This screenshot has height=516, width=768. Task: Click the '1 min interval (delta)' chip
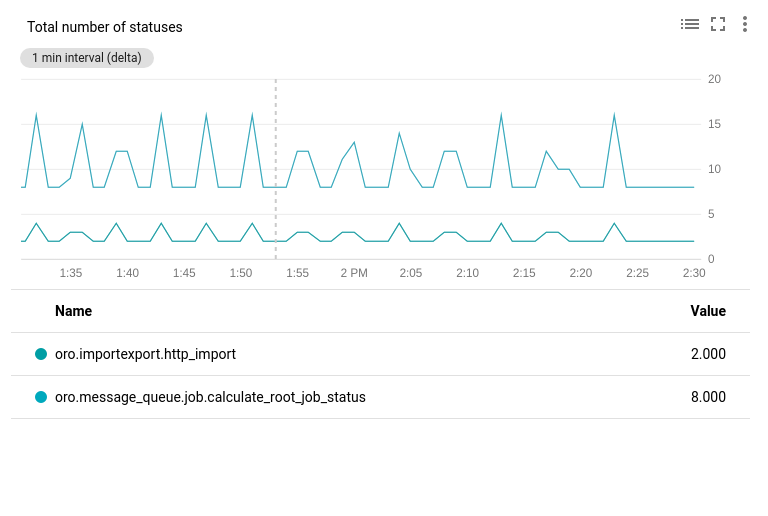(x=87, y=58)
